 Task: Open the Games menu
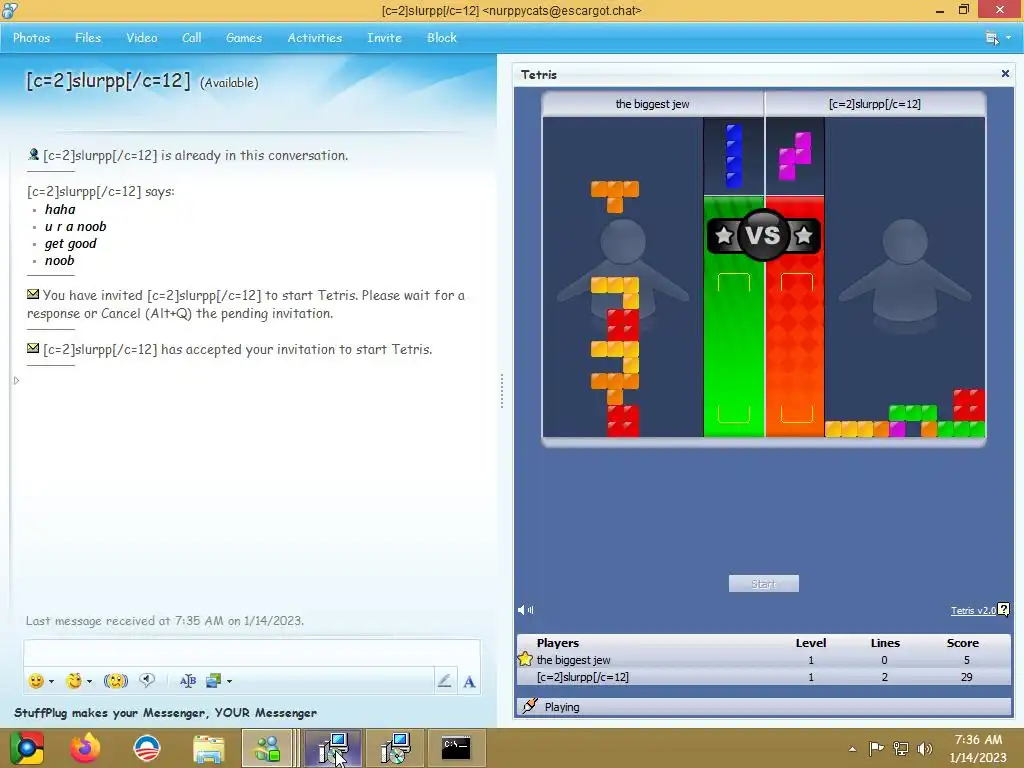click(244, 38)
